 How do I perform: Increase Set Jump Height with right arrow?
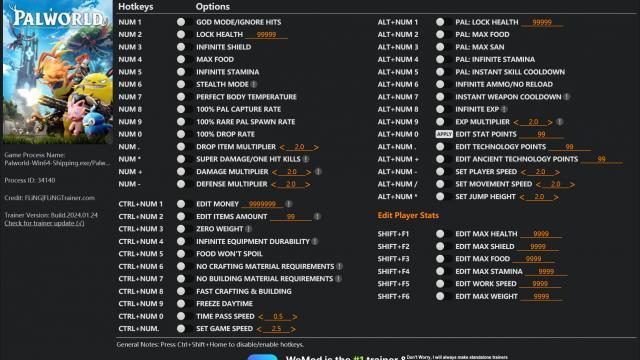556,197
